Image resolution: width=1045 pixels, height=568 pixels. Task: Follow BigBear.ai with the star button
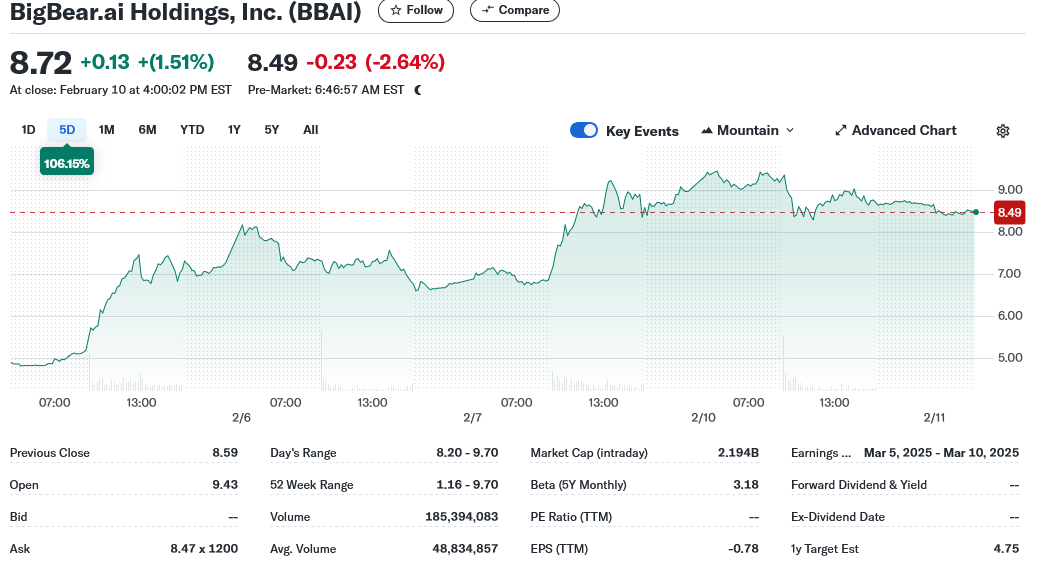coord(416,10)
